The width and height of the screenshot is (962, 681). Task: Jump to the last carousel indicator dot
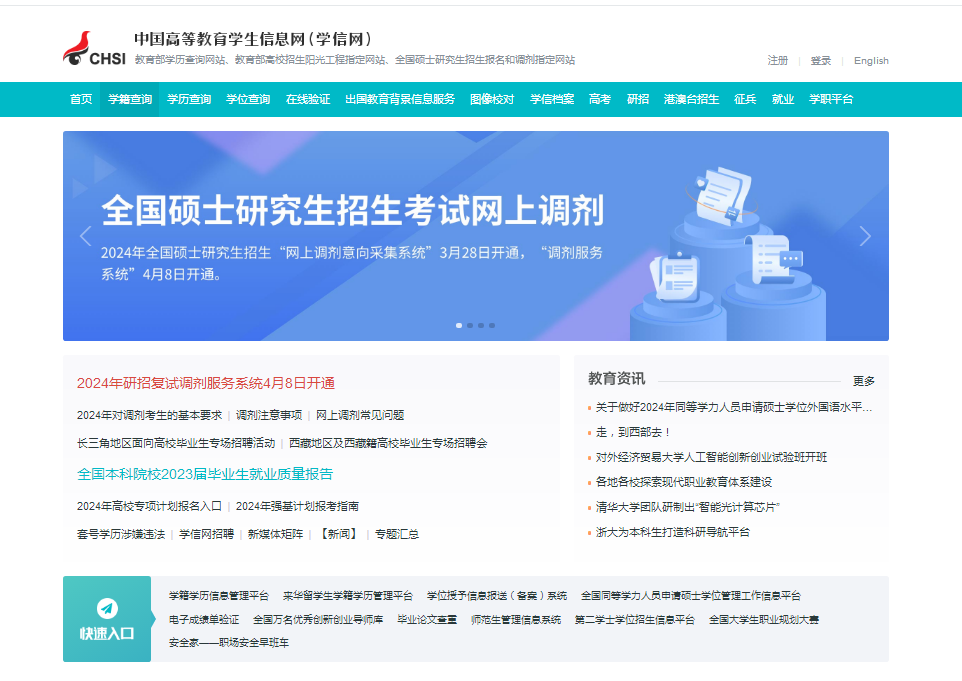tap(492, 325)
